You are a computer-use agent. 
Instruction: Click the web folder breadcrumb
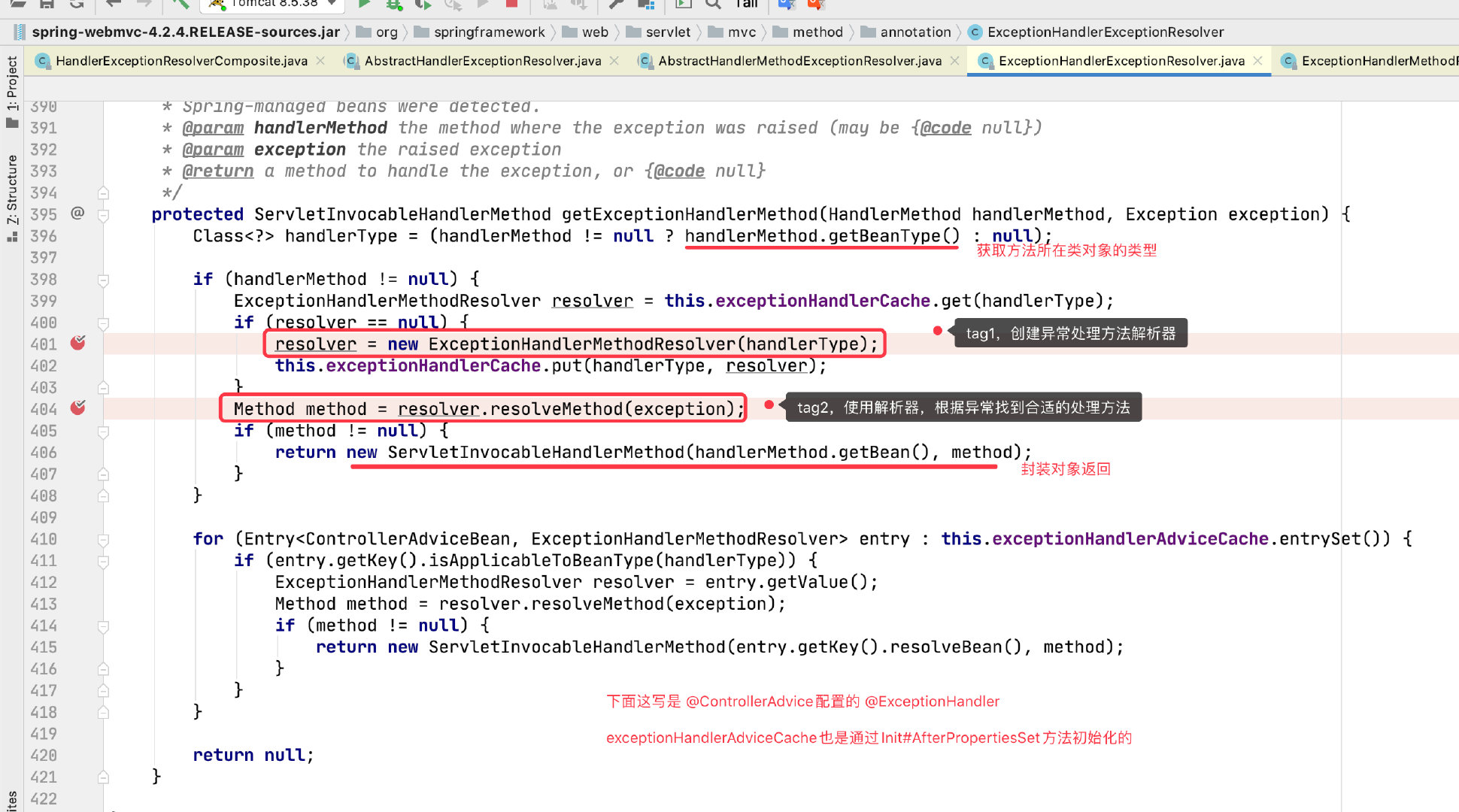coord(586,32)
